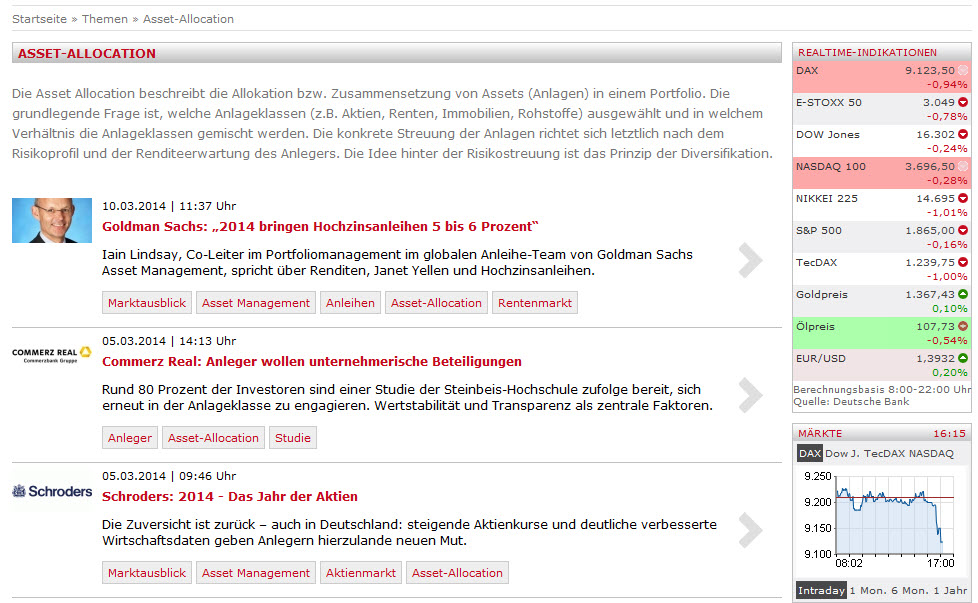Click the red down arrow next to NIKKEI 225
The height and width of the screenshot is (603, 978).
tap(963, 198)
